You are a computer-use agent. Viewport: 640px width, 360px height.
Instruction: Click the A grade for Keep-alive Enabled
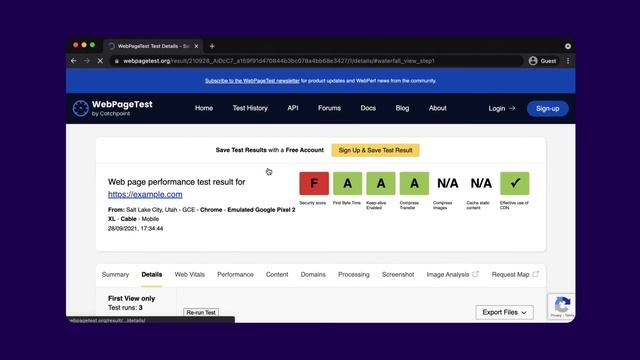pos(381,183)
